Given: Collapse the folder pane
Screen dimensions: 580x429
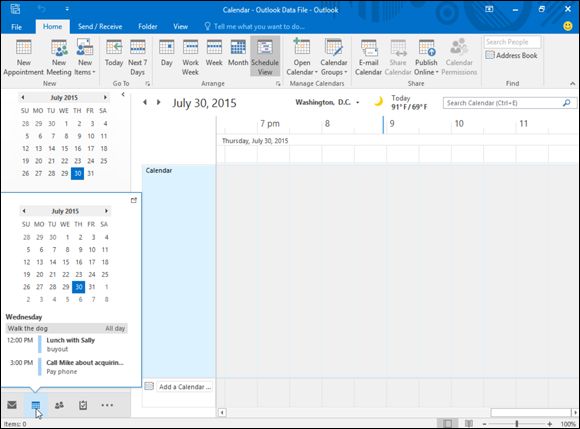Looking at the screenshot, I should [x=123, y=95].
